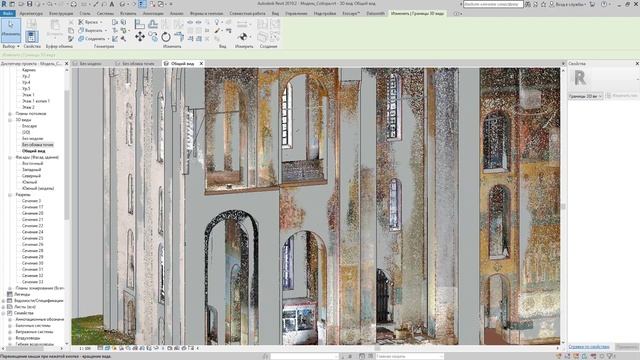Open the Вход в службы sign-in dropdown
The image size is (640, 360).
(x=567, y=4)
